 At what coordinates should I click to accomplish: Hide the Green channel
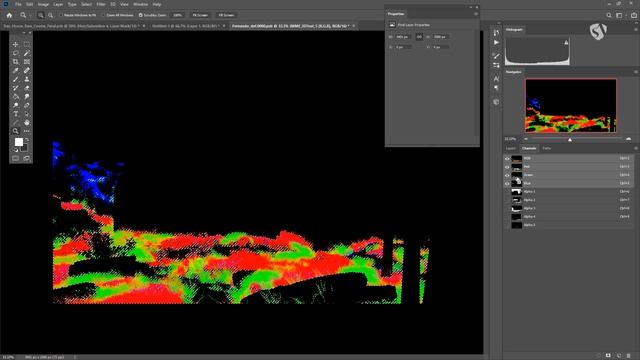click(507, 175)
